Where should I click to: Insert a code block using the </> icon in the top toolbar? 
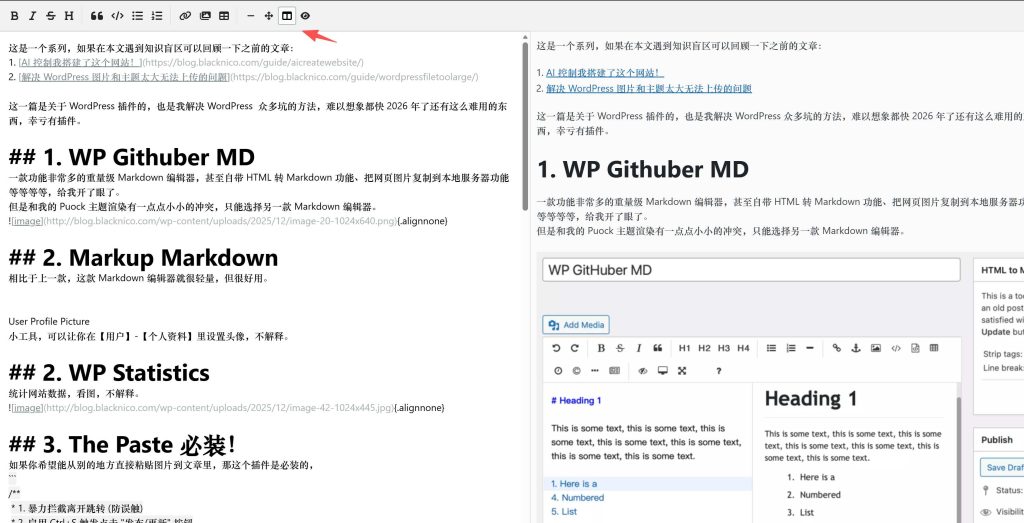coord(117,16)
